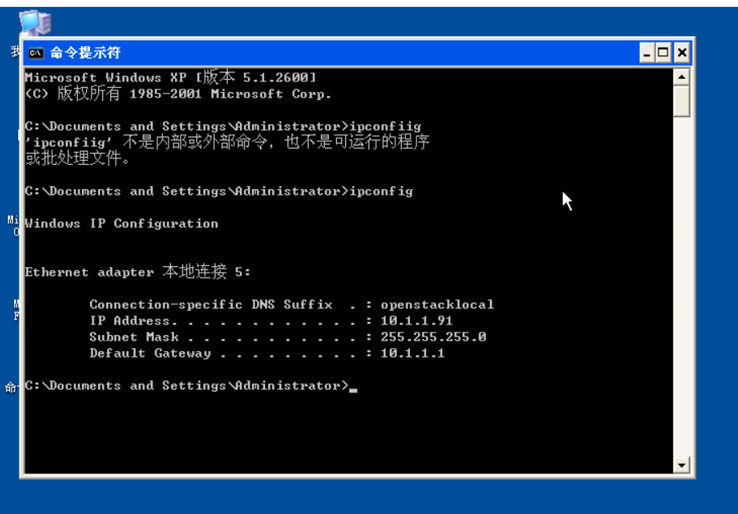Click the scrollbar up arrow
Image resolution: width=738 pixels, height=514 pixels.
682,77
